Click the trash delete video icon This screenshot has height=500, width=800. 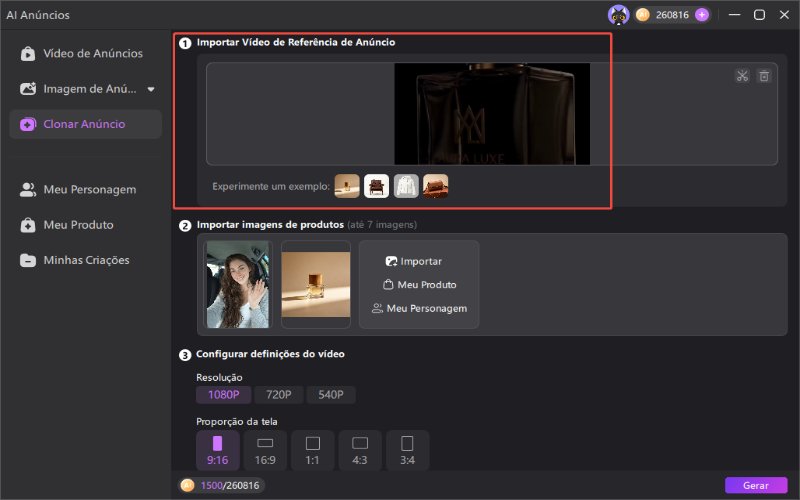(x=764, y=76)
